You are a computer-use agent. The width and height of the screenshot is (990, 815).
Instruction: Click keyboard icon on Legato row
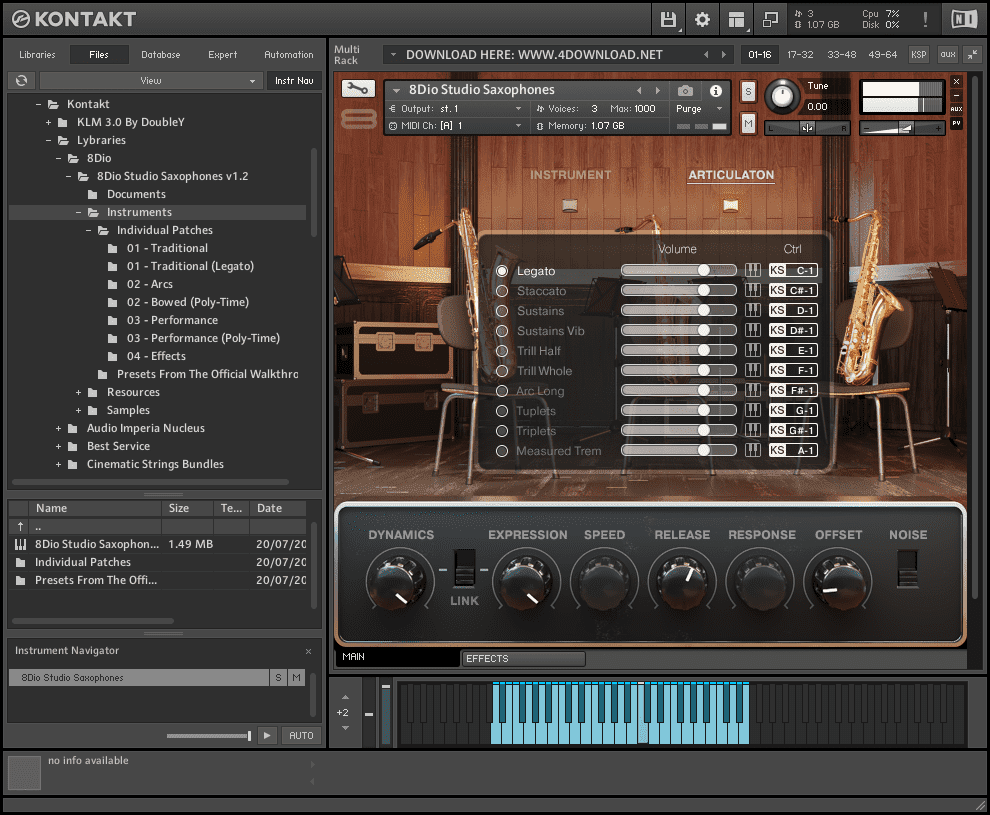click(753, 270)
